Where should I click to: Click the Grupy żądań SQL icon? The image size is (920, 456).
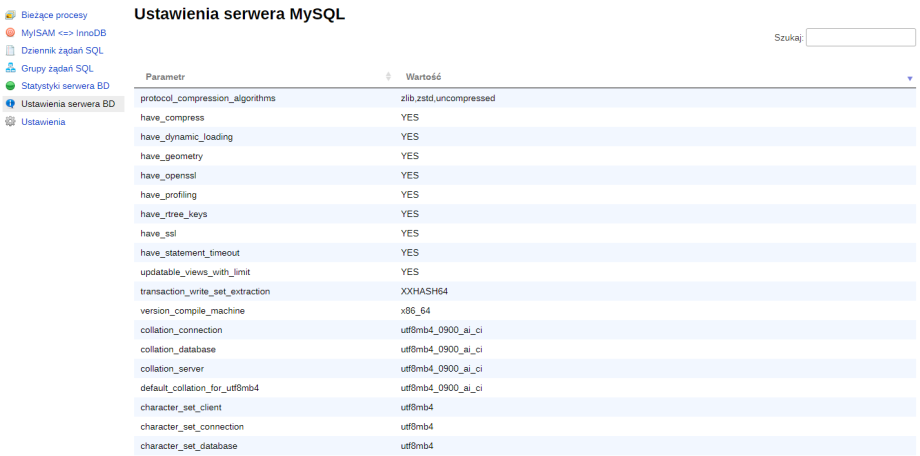pos(10,68)
